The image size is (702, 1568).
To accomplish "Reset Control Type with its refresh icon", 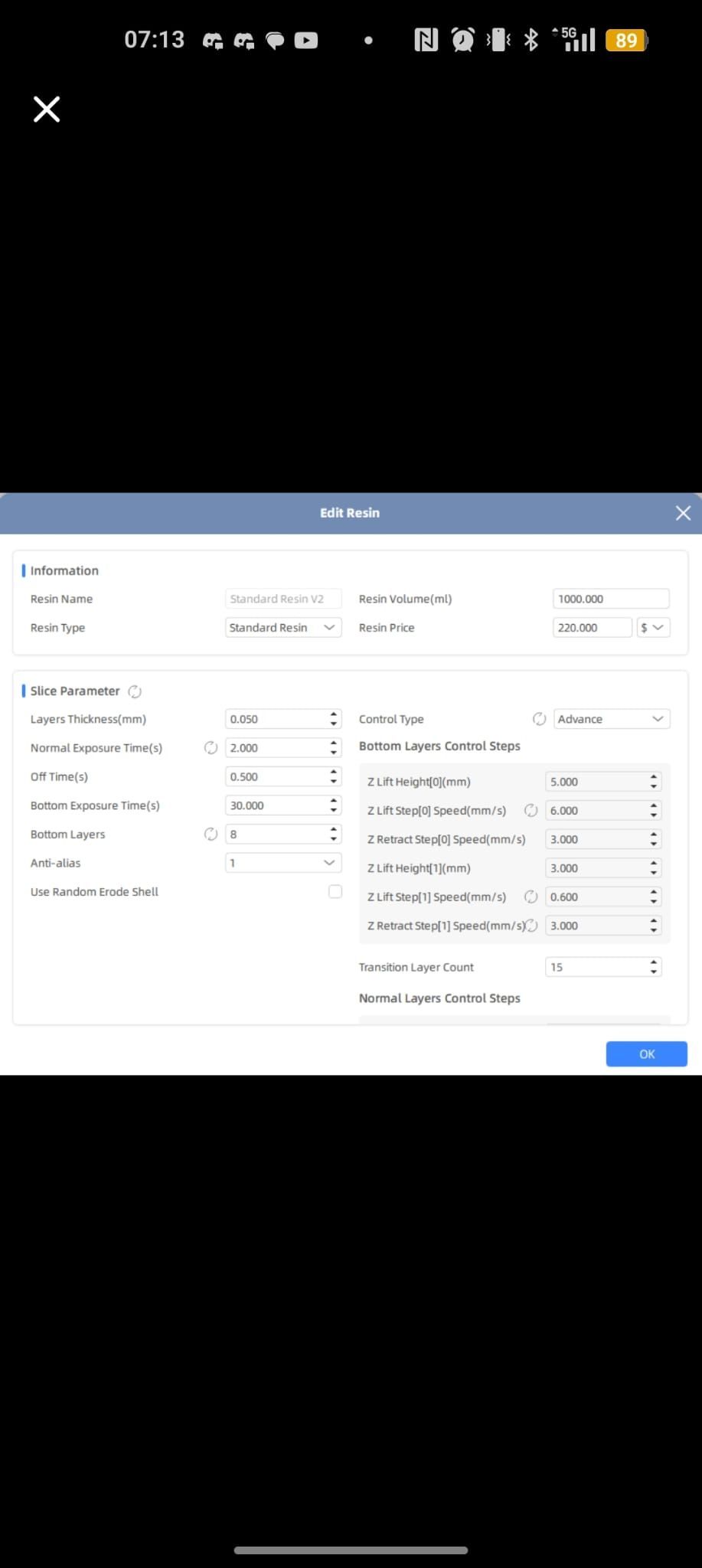I will click(539, 719).
